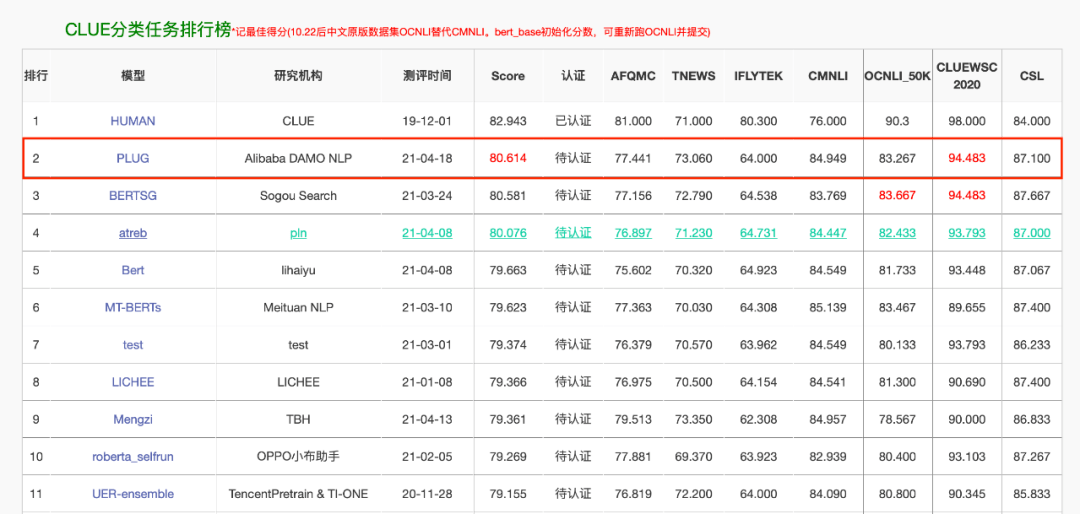Select test row's 63.962 IFLYTEK value
Viewport: 1080px width, 514px height.
[x=758, y=345]
